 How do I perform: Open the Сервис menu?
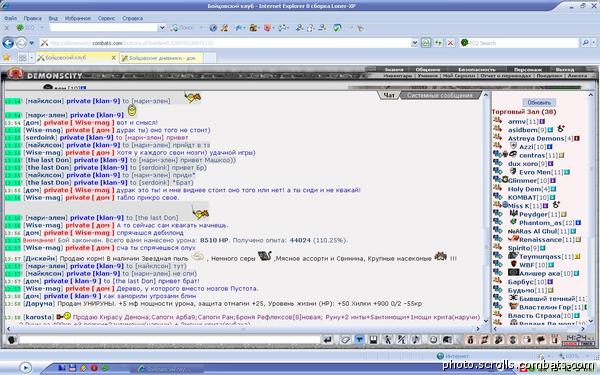tap(106, 18)
